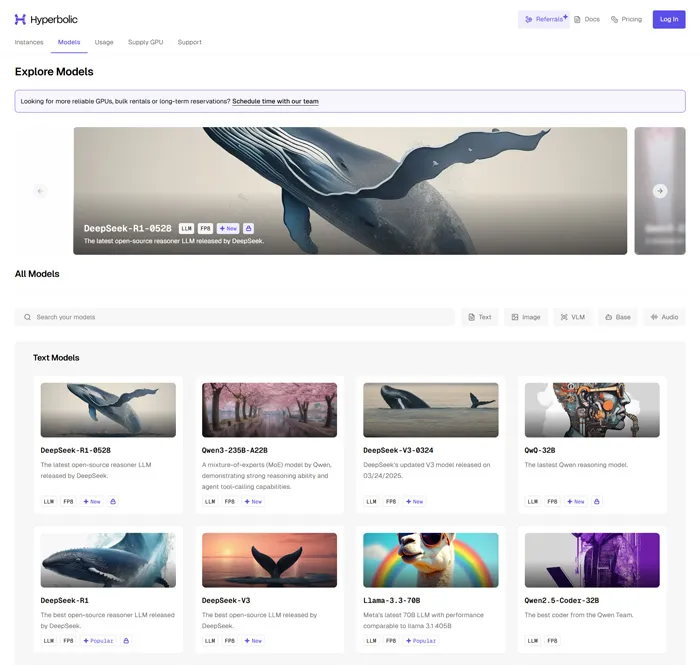The image size is (700, 665).
Task: Click the Hyperbolic logo icon
Action: (x=20, y=19)
